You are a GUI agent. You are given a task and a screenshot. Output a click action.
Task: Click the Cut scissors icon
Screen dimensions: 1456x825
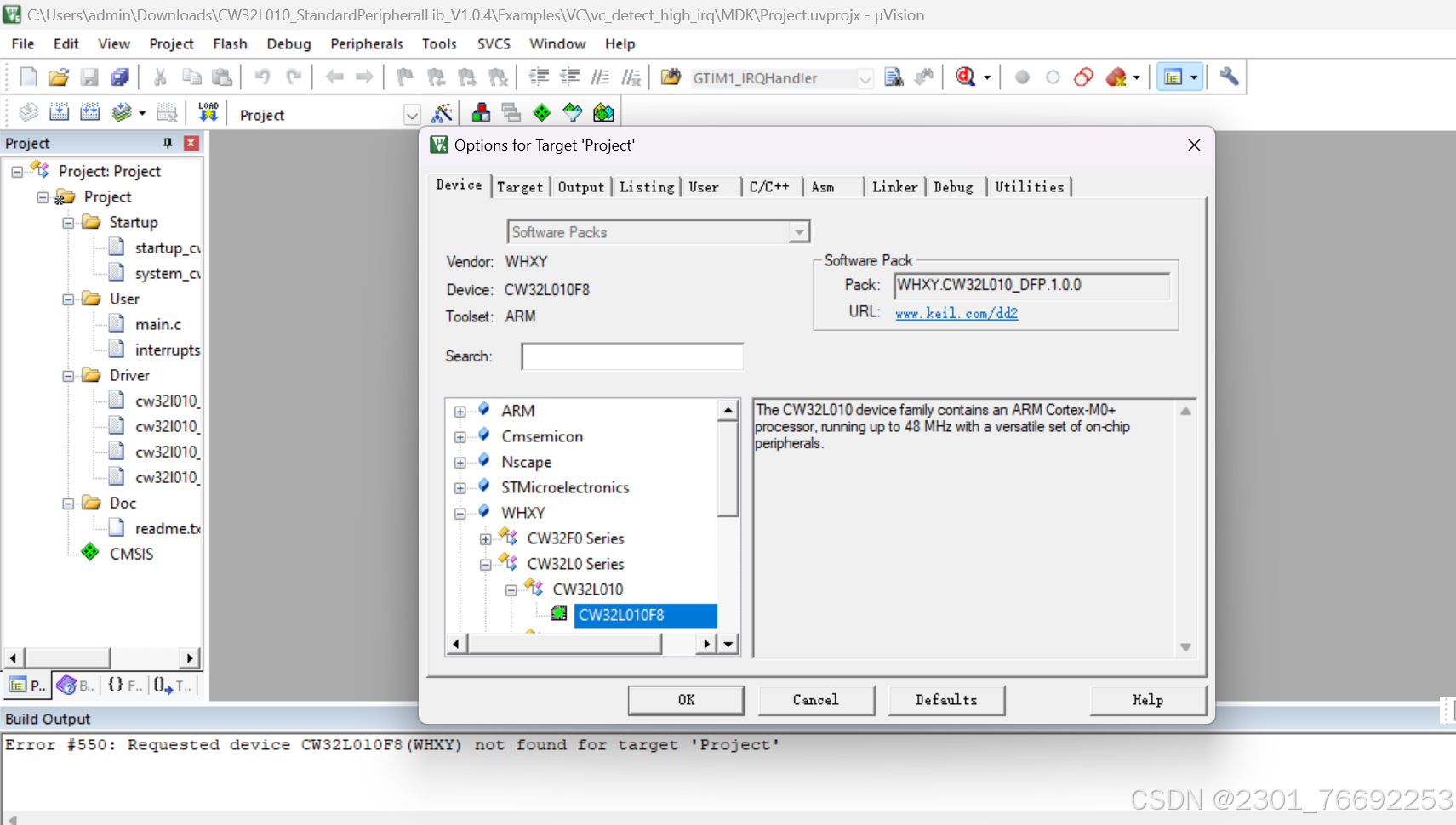pyautogui.click(x=160, y=77)
